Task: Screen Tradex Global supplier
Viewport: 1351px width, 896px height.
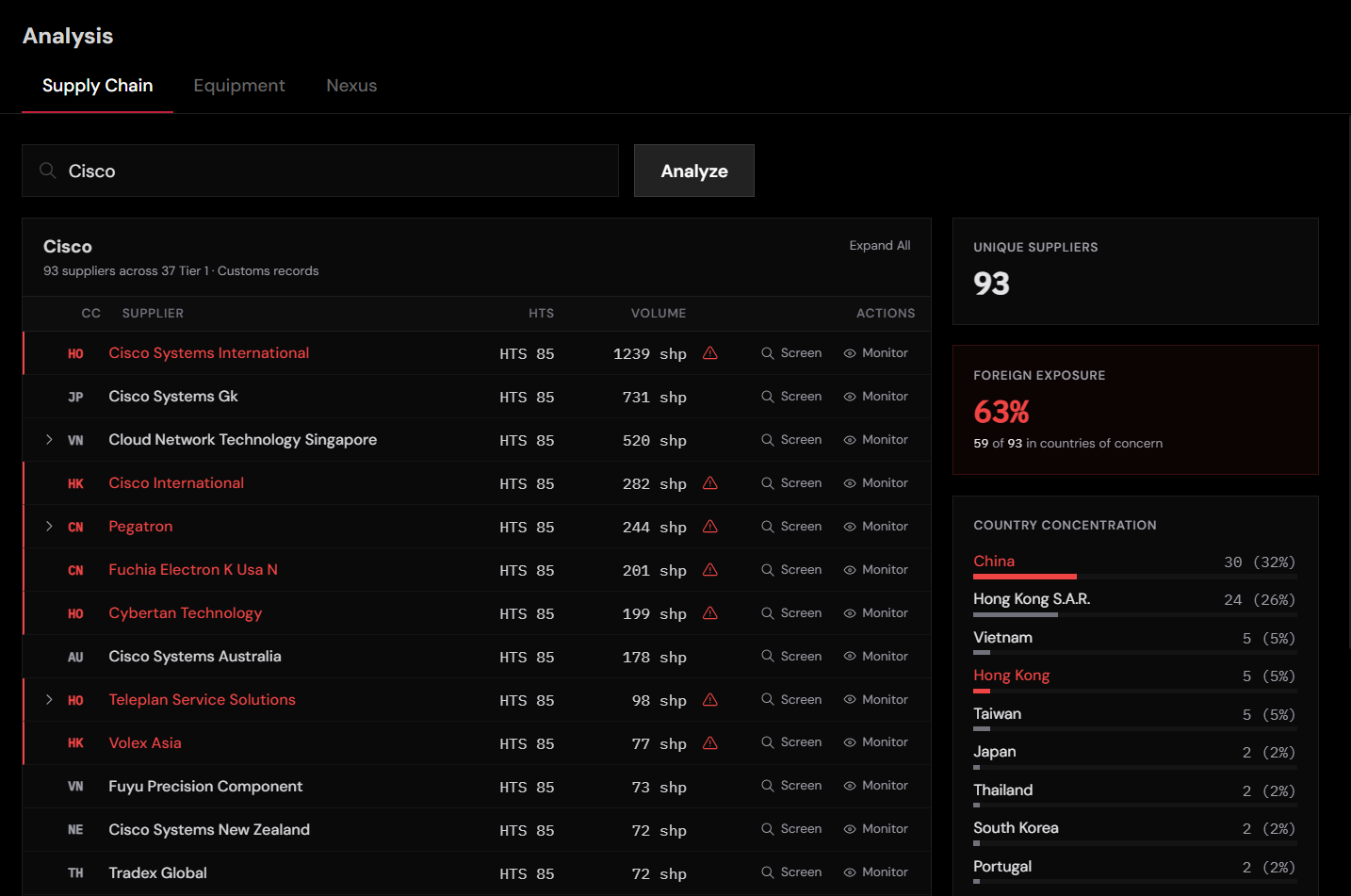Action: pyautogui.click(x=791, y=872)
